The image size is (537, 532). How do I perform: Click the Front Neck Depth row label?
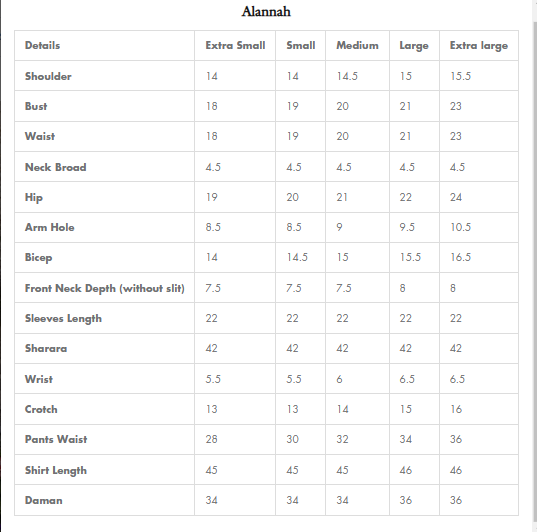(105, 288)
